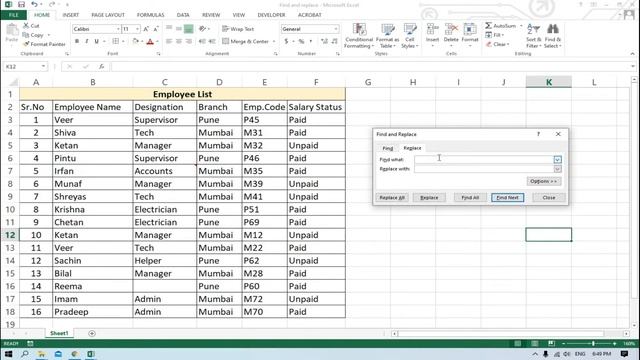
Task: Click the formula bar input area
Action: 369,67
